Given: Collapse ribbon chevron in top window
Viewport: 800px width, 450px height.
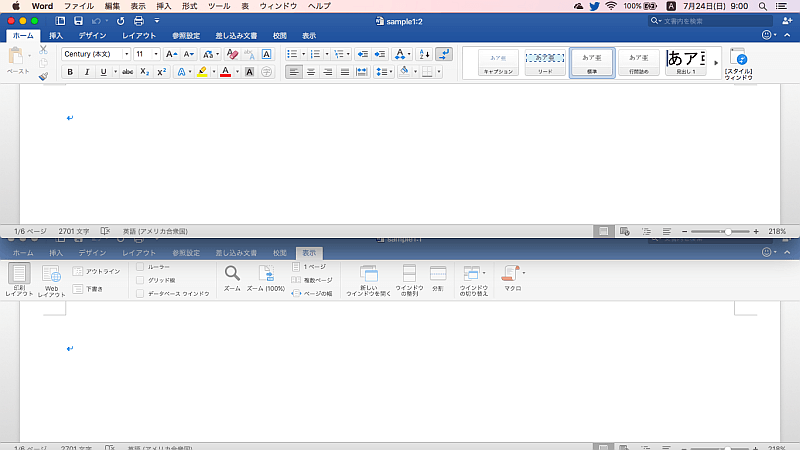Looking at the screenshot, I should tap(787, 35).
